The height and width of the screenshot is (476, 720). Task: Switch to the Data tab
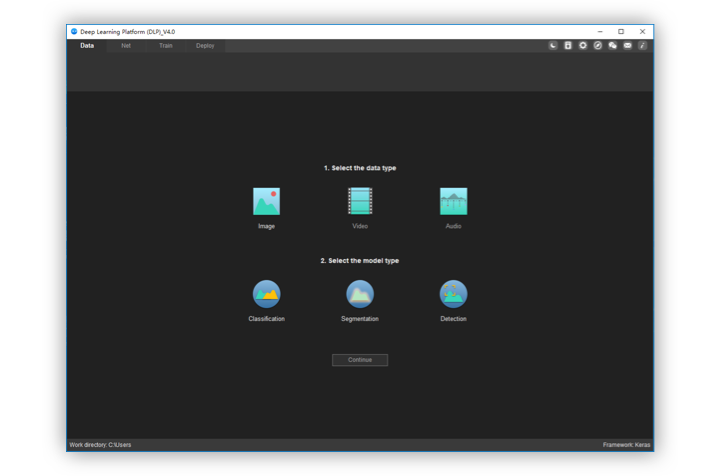point(87,45)
